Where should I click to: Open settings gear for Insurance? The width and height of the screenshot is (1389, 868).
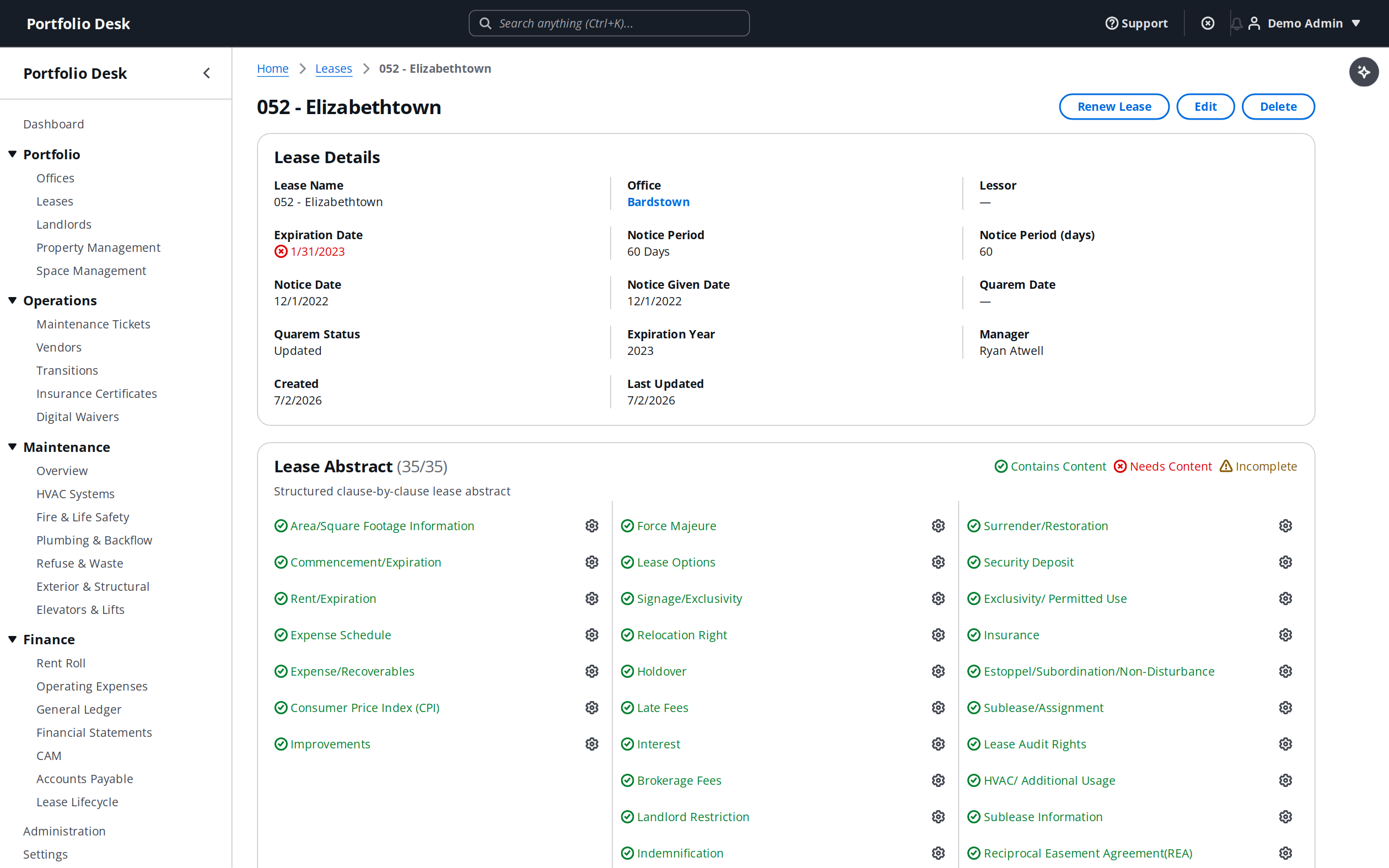[1286, 635]
